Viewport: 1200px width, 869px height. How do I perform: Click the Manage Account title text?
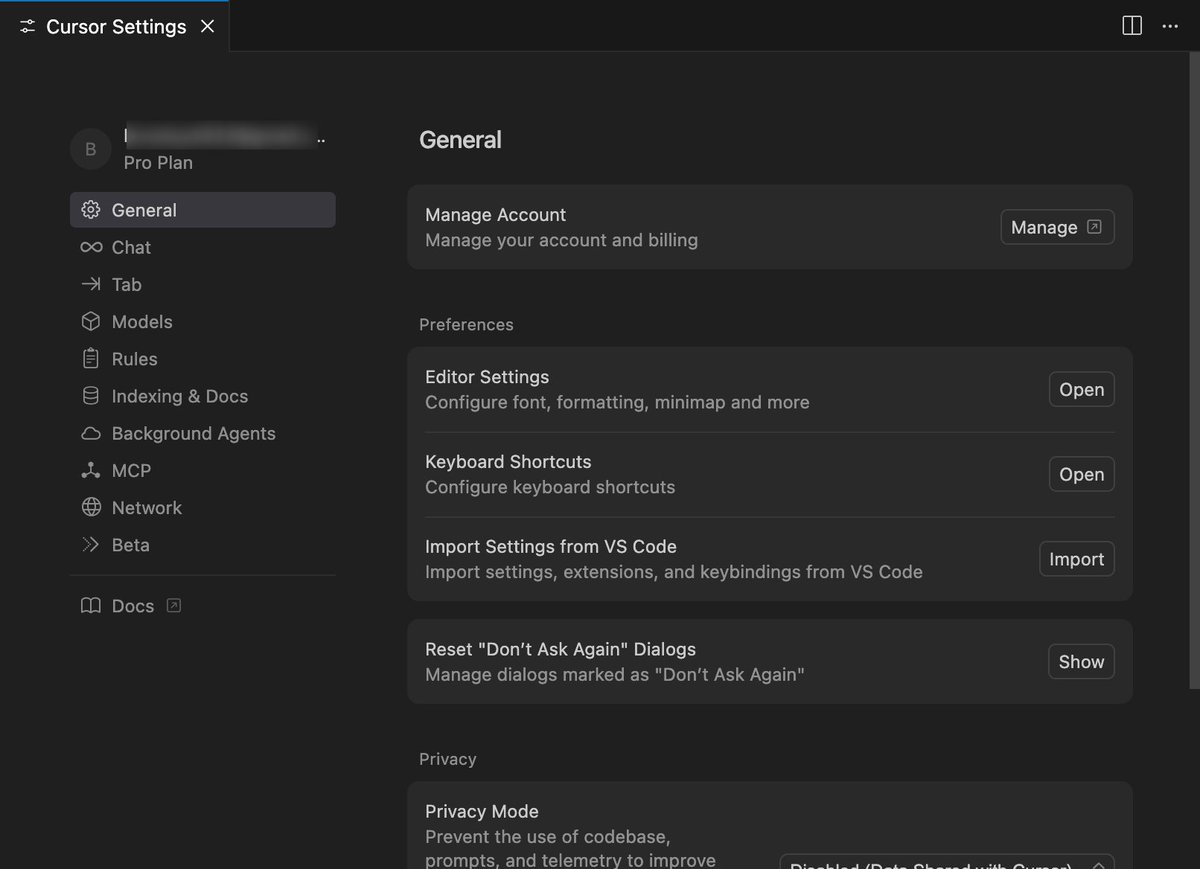[495, 214]
